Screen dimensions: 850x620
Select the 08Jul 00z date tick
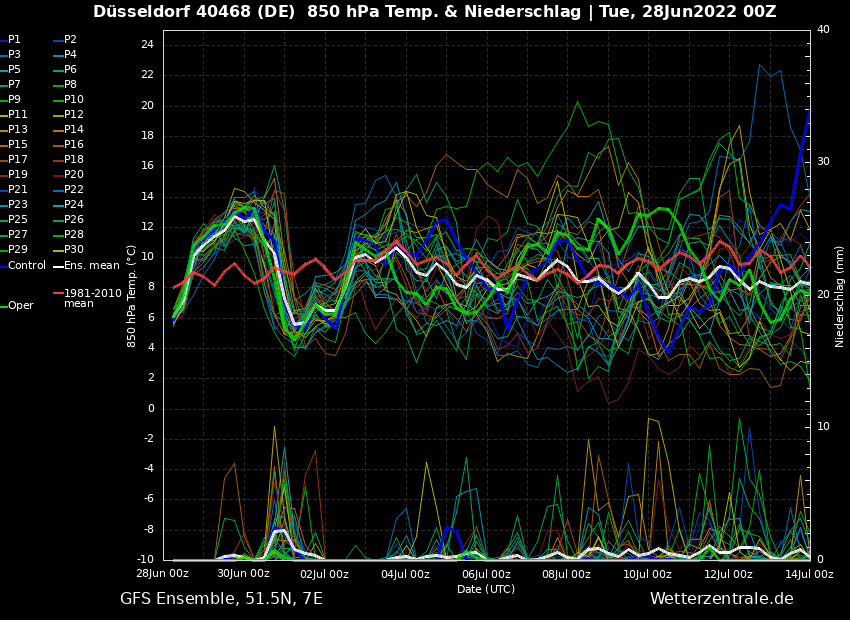tap(567, 574)
